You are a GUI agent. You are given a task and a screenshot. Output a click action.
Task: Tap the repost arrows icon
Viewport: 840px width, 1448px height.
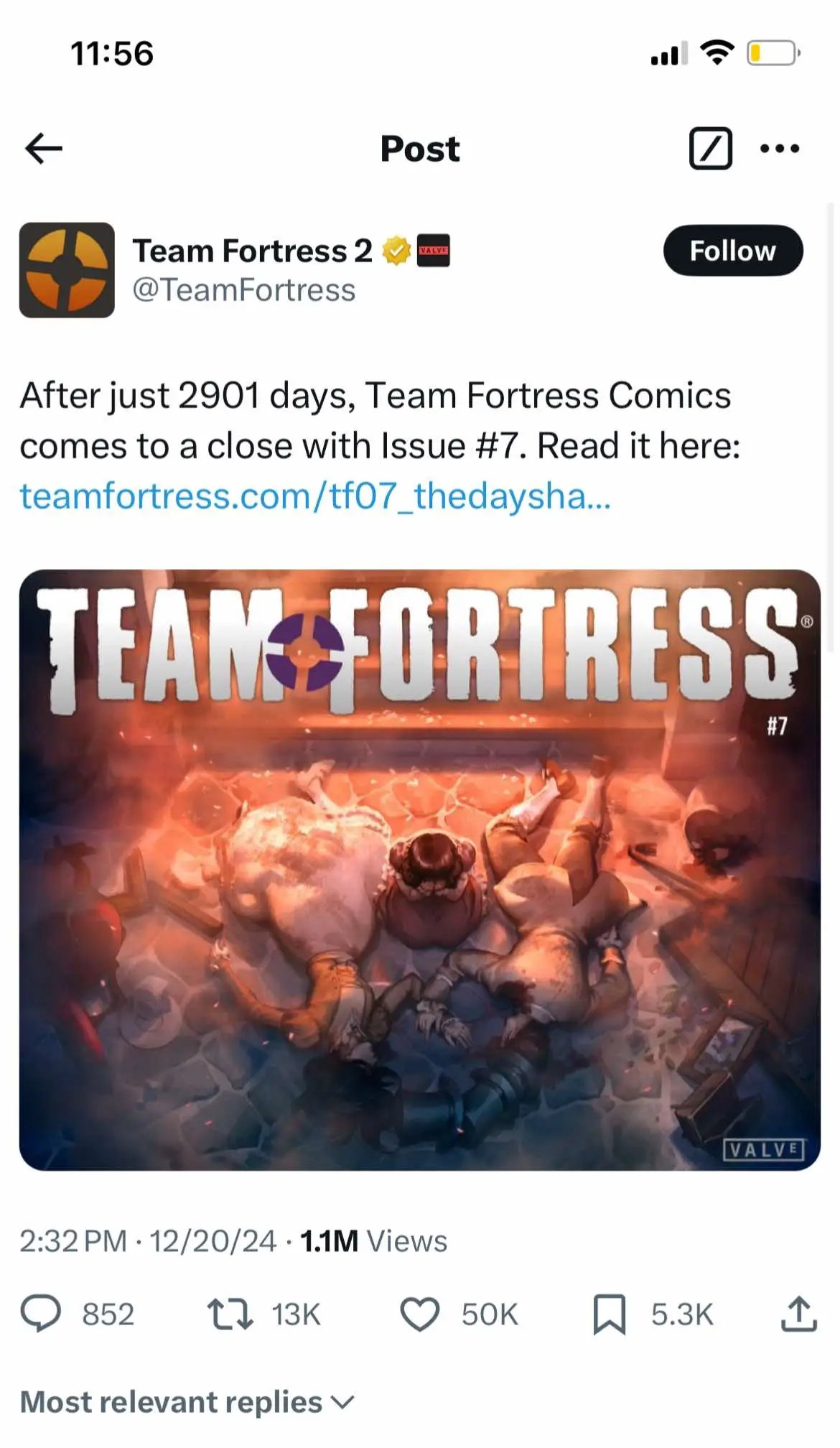(x=230, y=1314)
